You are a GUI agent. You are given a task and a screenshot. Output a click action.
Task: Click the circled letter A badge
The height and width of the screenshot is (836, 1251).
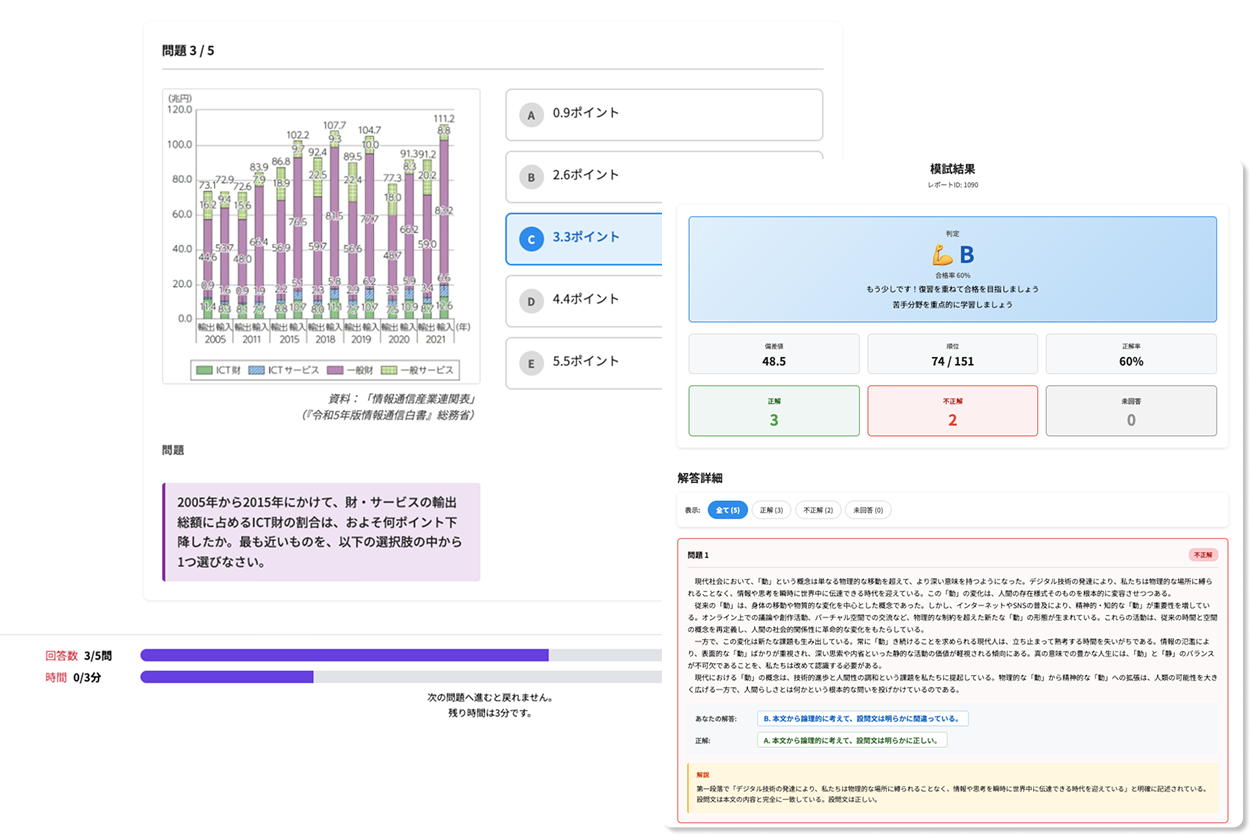(531, 115)
